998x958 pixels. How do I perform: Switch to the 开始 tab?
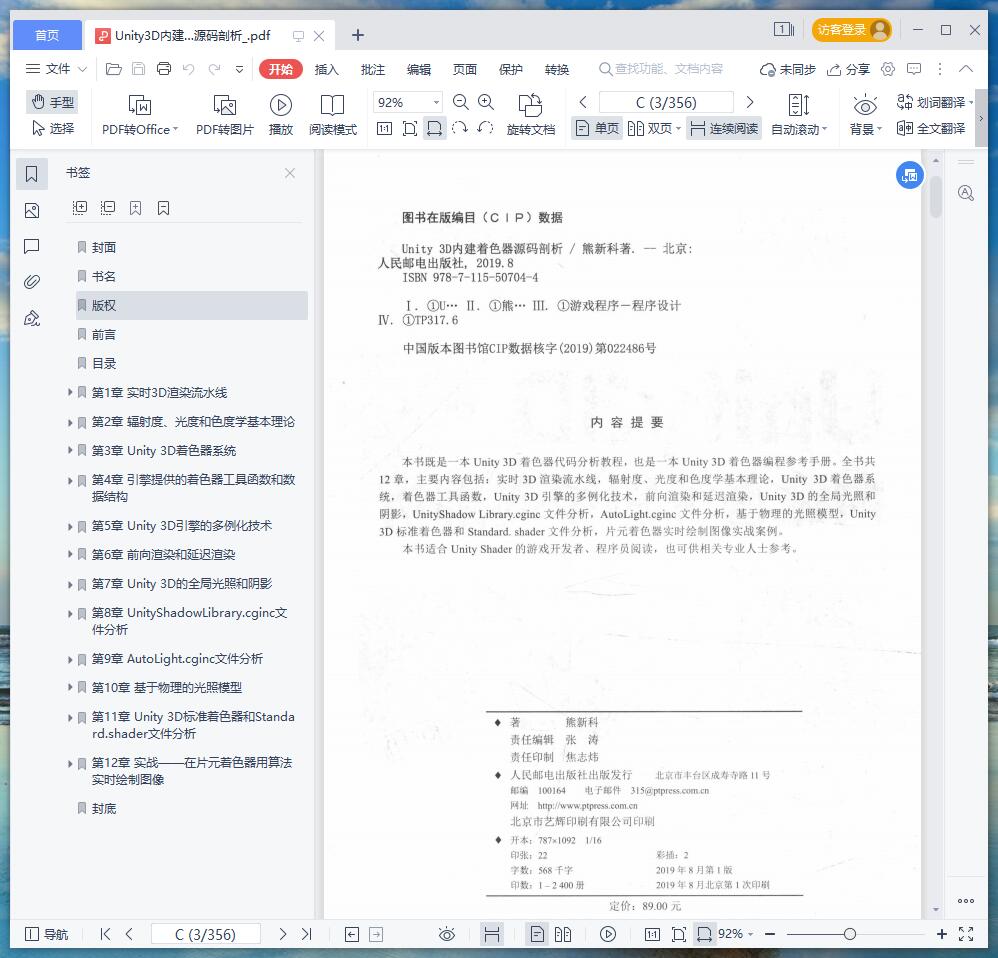[281, 69]
